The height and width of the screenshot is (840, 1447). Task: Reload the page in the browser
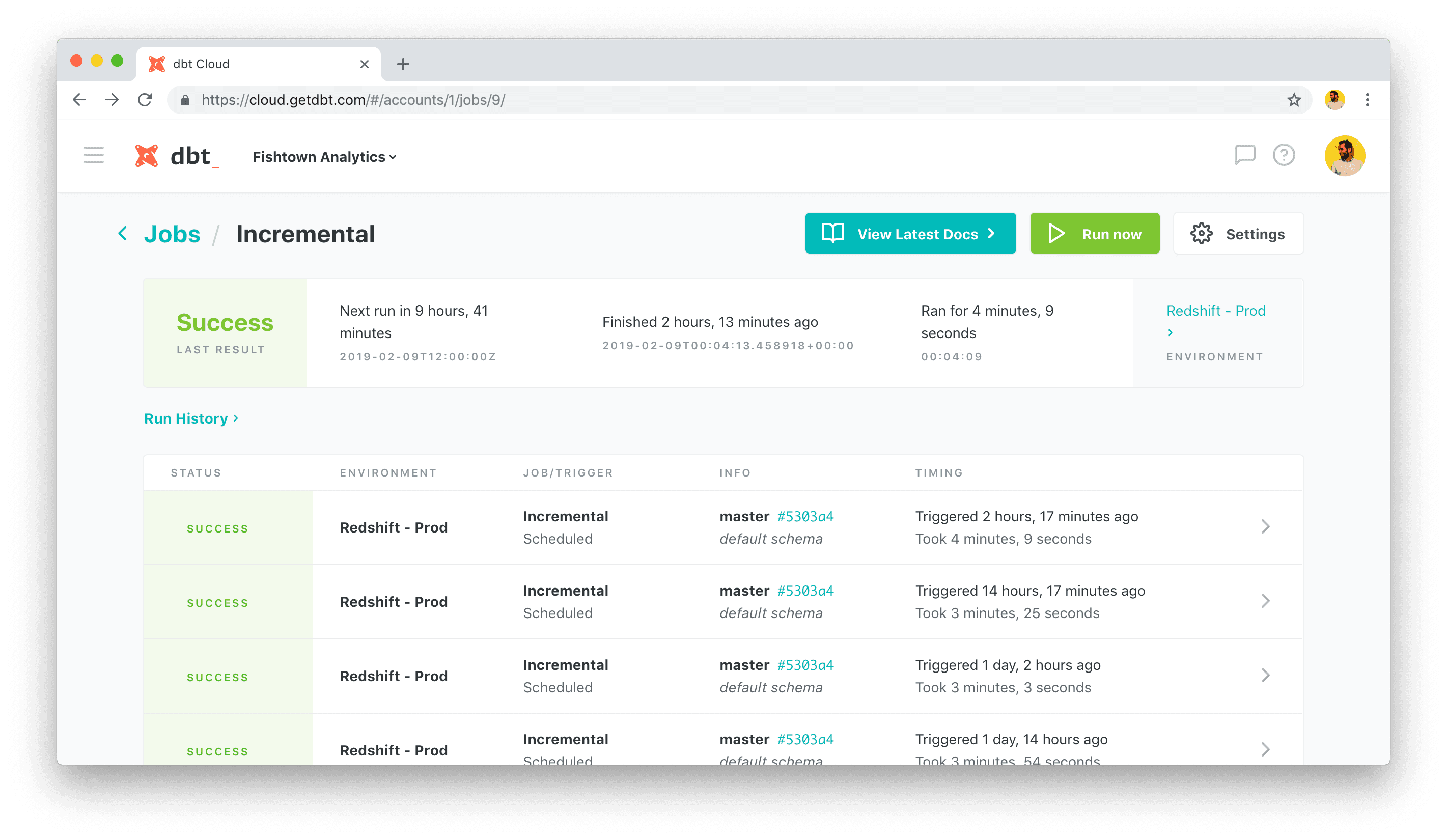tap(145, 100)
